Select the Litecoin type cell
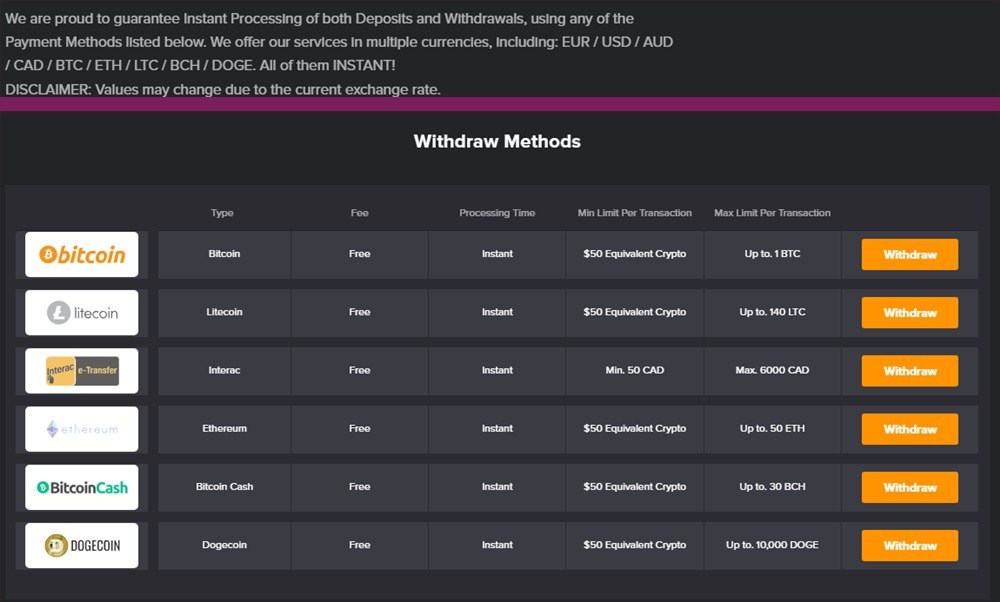Viewport: 1000px width, 602px height. pyautogui.click(x=224, y=312)
